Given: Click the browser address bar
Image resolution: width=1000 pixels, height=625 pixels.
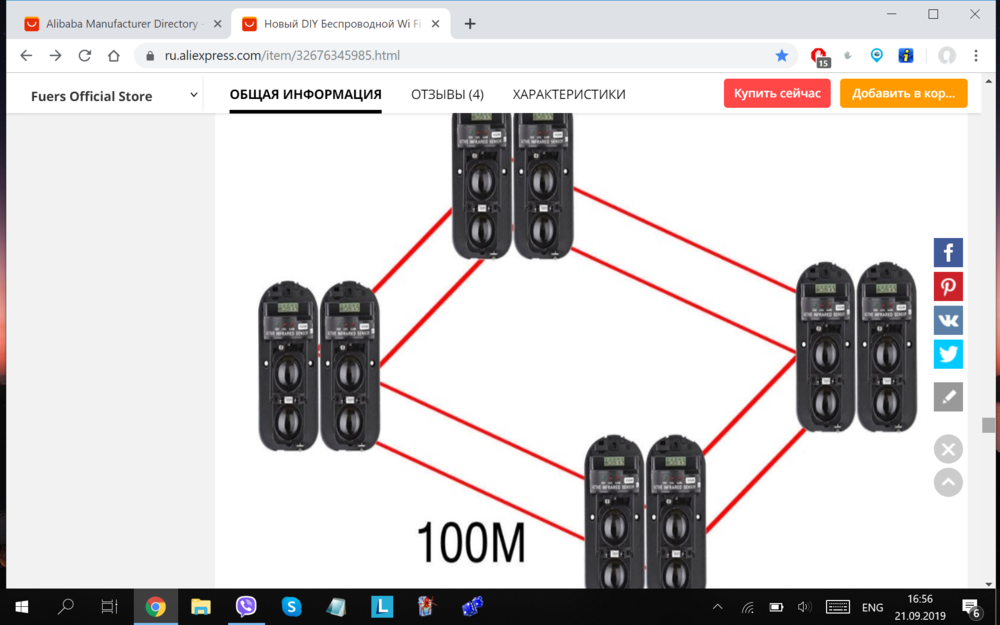Looking at the screenshot, I should tap(400, 56).
